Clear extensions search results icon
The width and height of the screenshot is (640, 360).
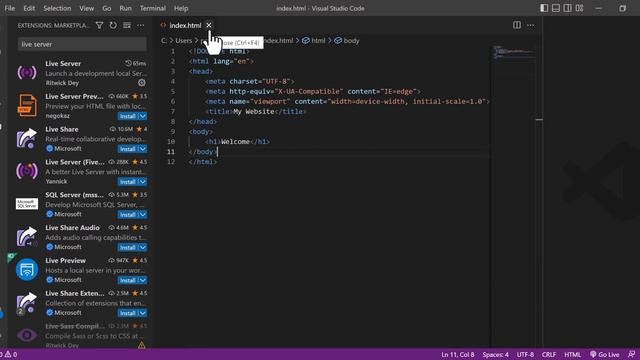[x=127, y=25]
